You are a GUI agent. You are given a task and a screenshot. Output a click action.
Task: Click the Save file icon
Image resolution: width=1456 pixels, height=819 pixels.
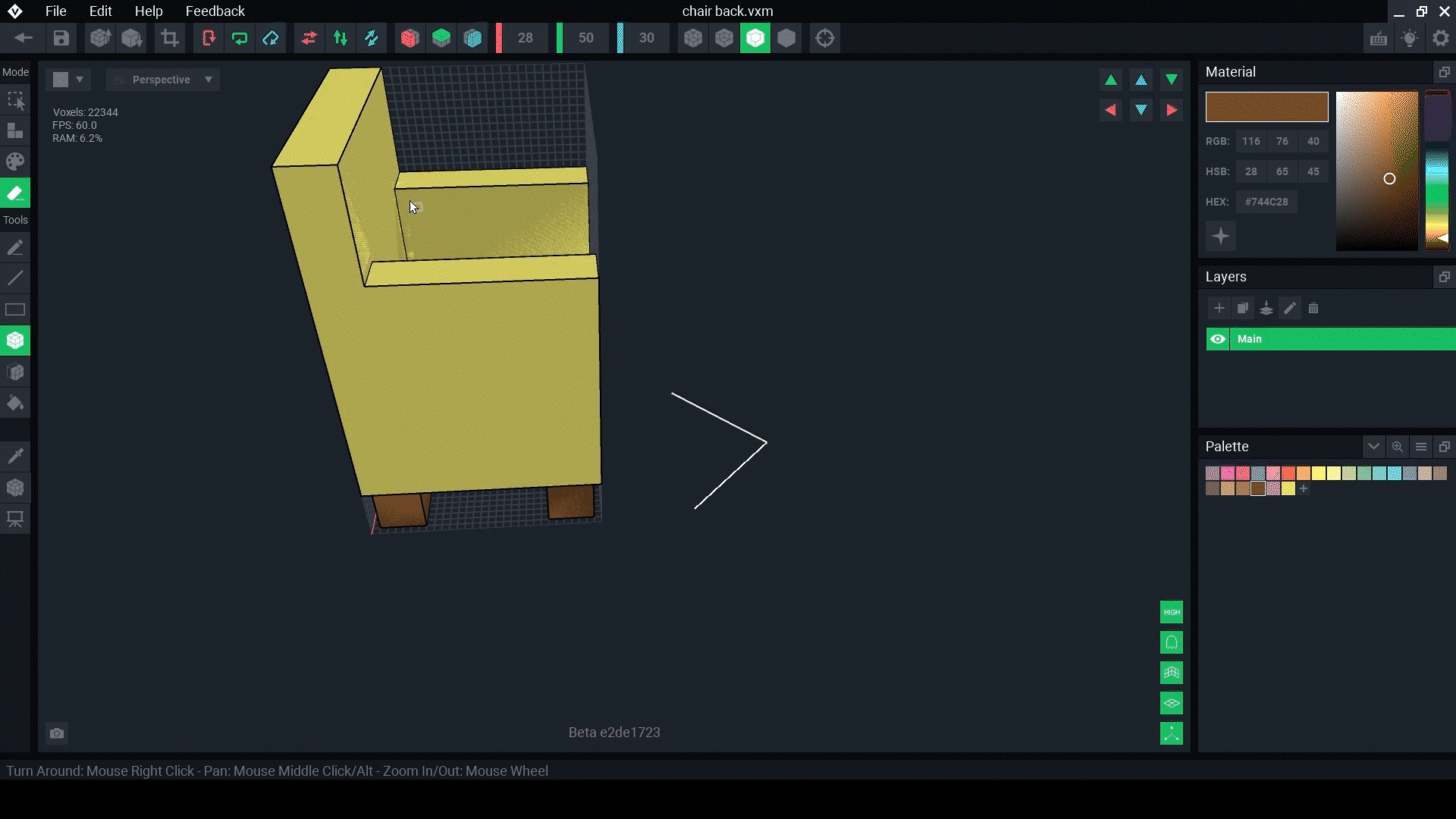pos(61,38)
